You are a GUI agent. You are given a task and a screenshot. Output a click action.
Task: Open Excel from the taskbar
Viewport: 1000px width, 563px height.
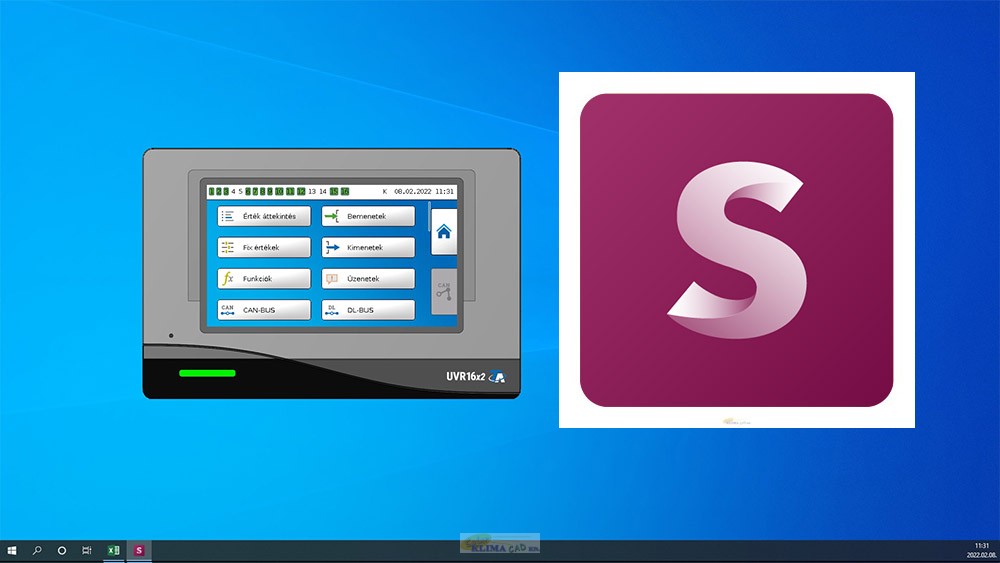(x=114, y=550)
